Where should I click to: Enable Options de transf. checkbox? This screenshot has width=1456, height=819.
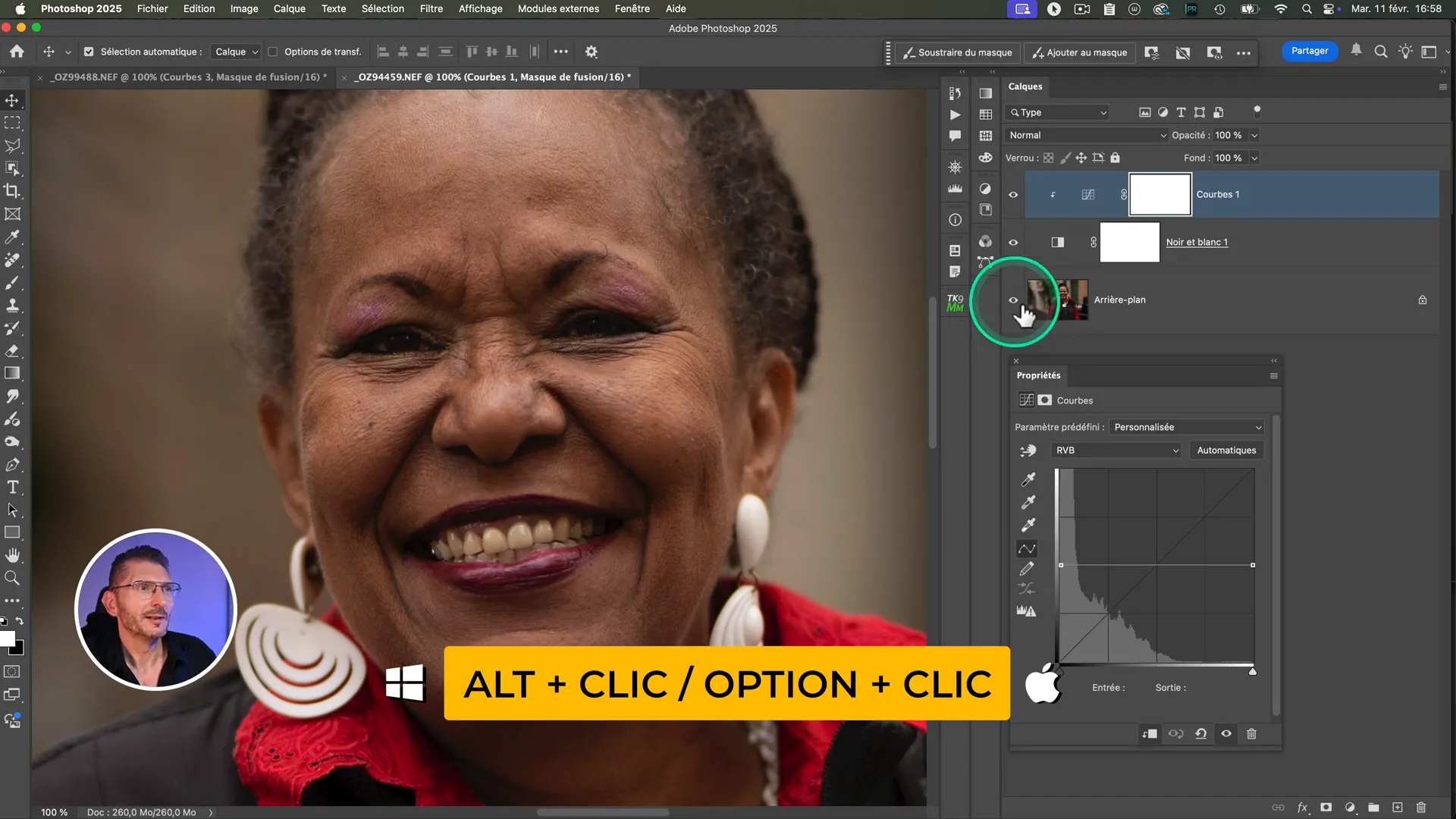tap(273, 52)
